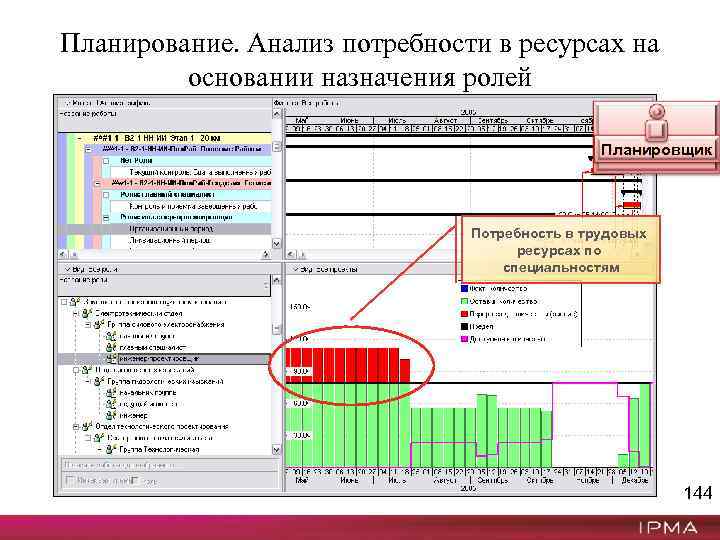Click the role icon of Группа Технологическая

point(111,450)
